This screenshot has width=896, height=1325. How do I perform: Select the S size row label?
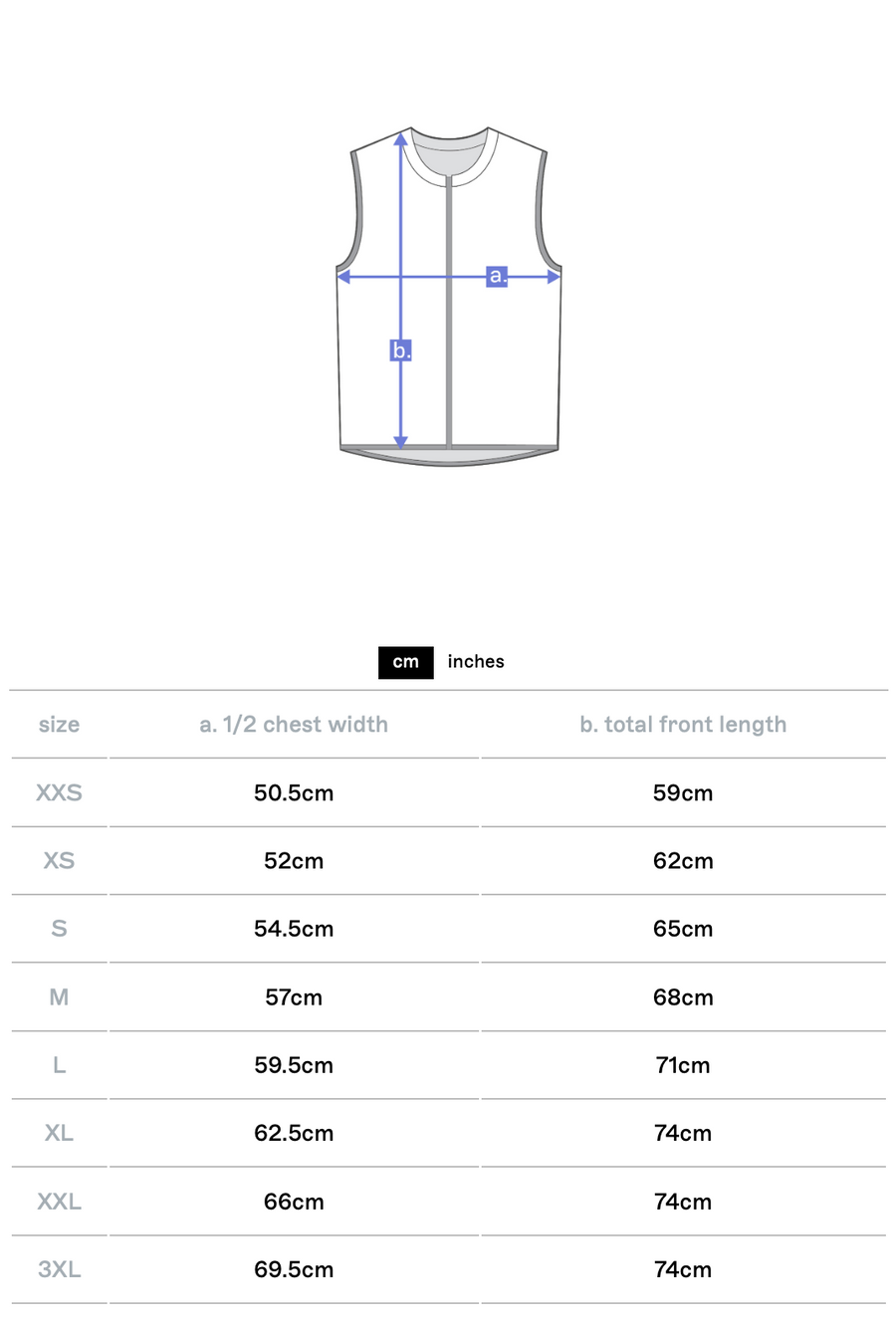coord(59,929)
